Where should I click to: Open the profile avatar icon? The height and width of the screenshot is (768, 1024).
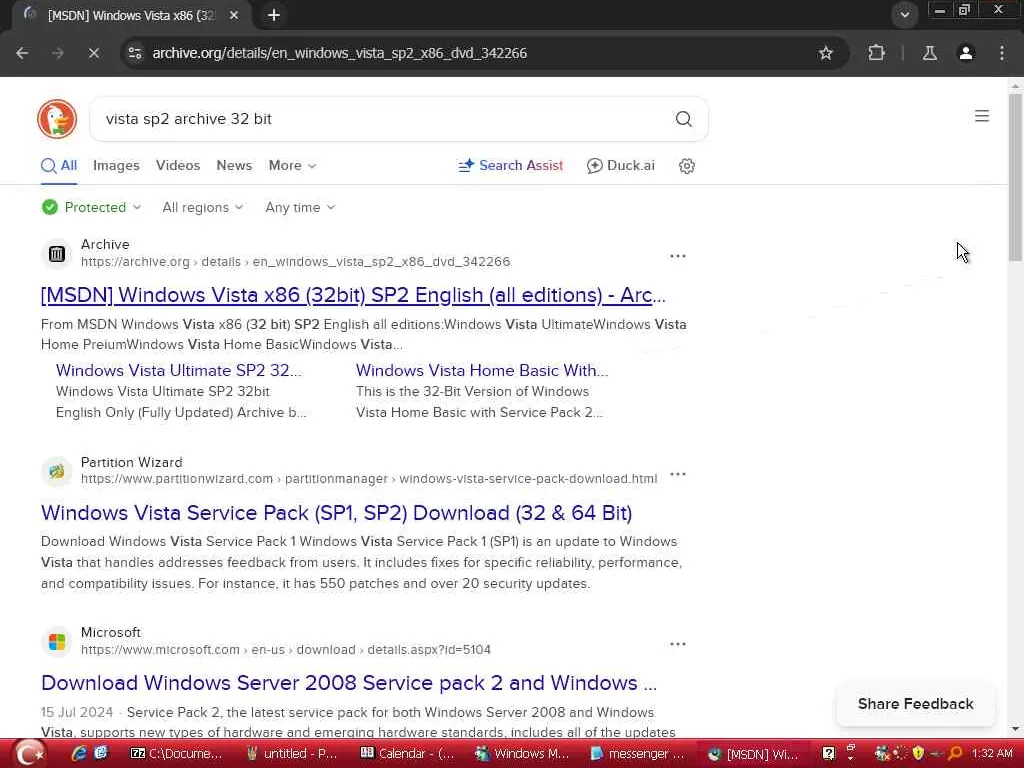click(x=966, y=53)
